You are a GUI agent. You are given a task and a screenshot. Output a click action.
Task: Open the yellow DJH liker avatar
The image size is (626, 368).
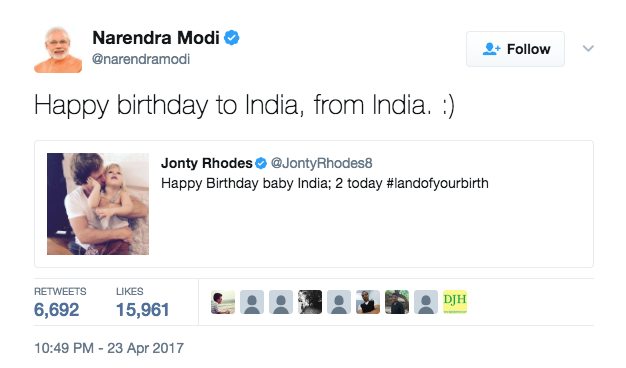(x=455, y=302)
